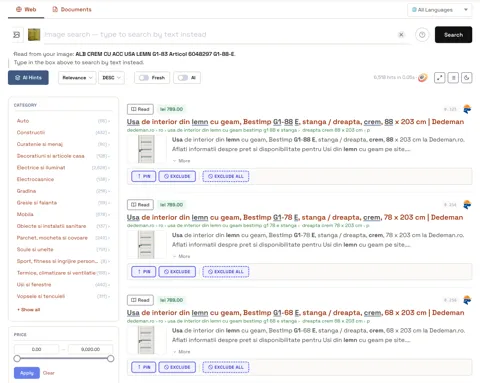Viewport: 480px width, 383px height.
Task: Click the right price slider handle
Action: [111, 359]
